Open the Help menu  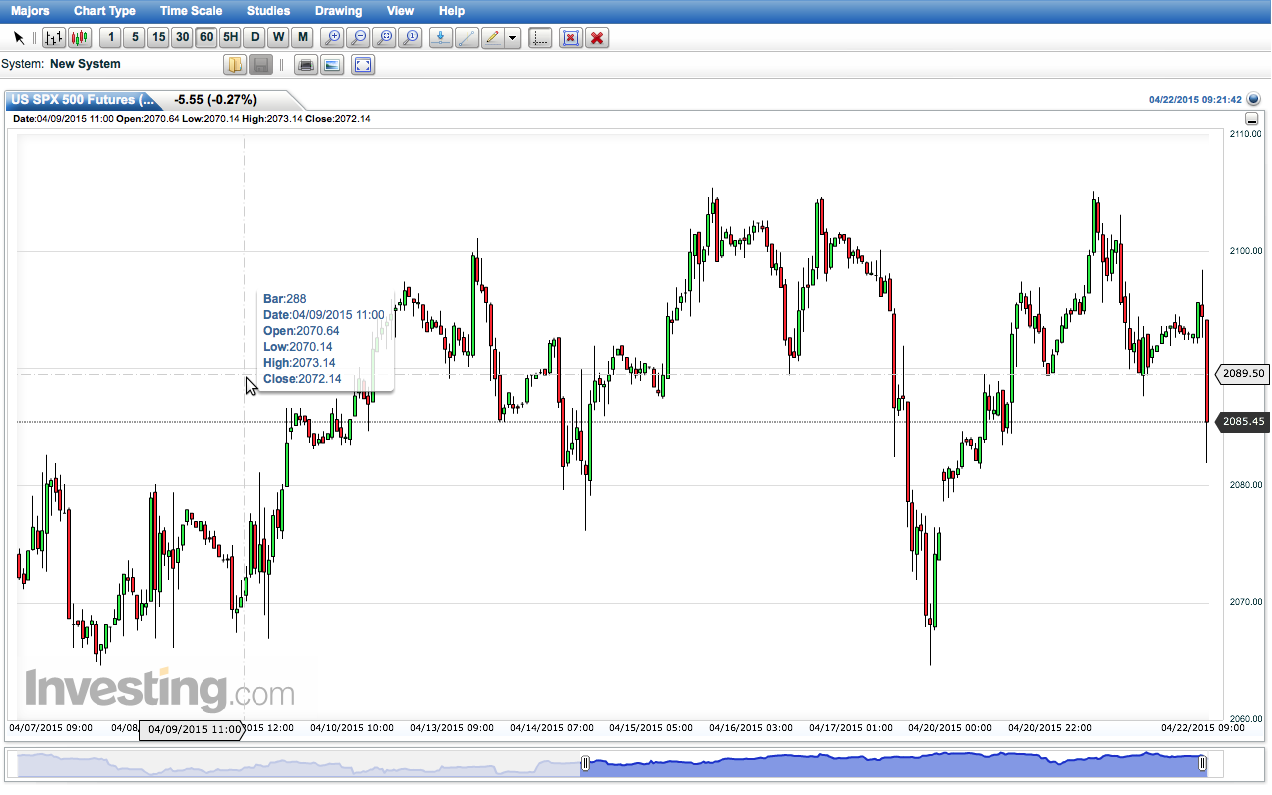pos(452,11)
